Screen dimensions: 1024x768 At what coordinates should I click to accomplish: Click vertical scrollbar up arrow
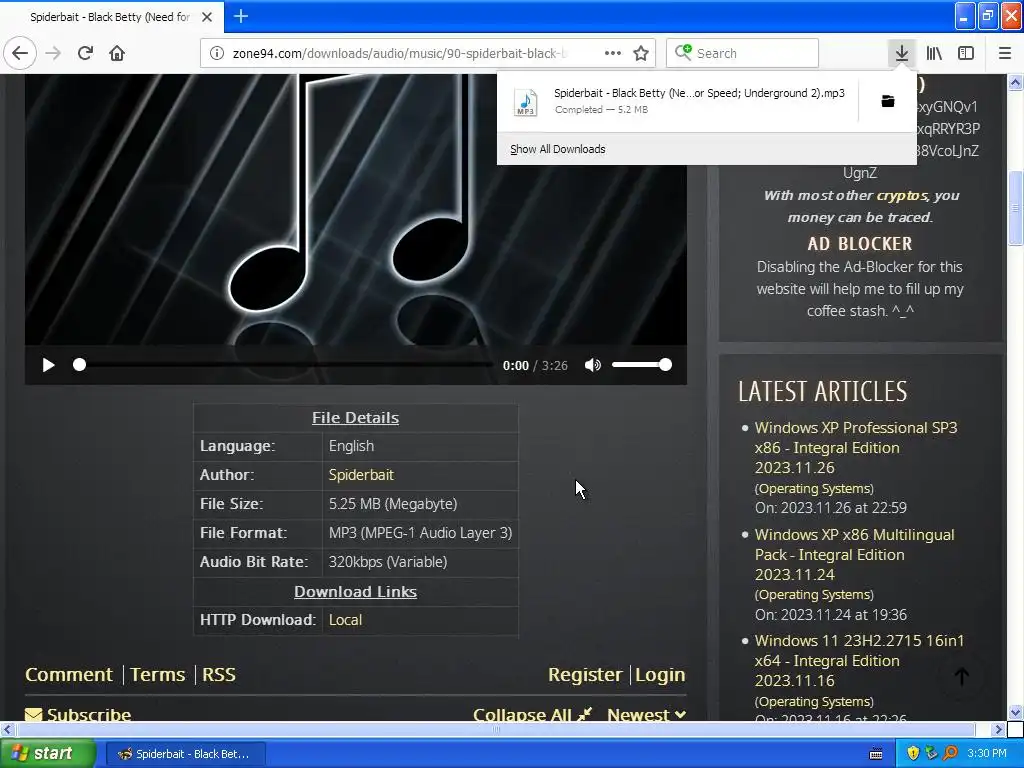click(x=1016, y=82)
